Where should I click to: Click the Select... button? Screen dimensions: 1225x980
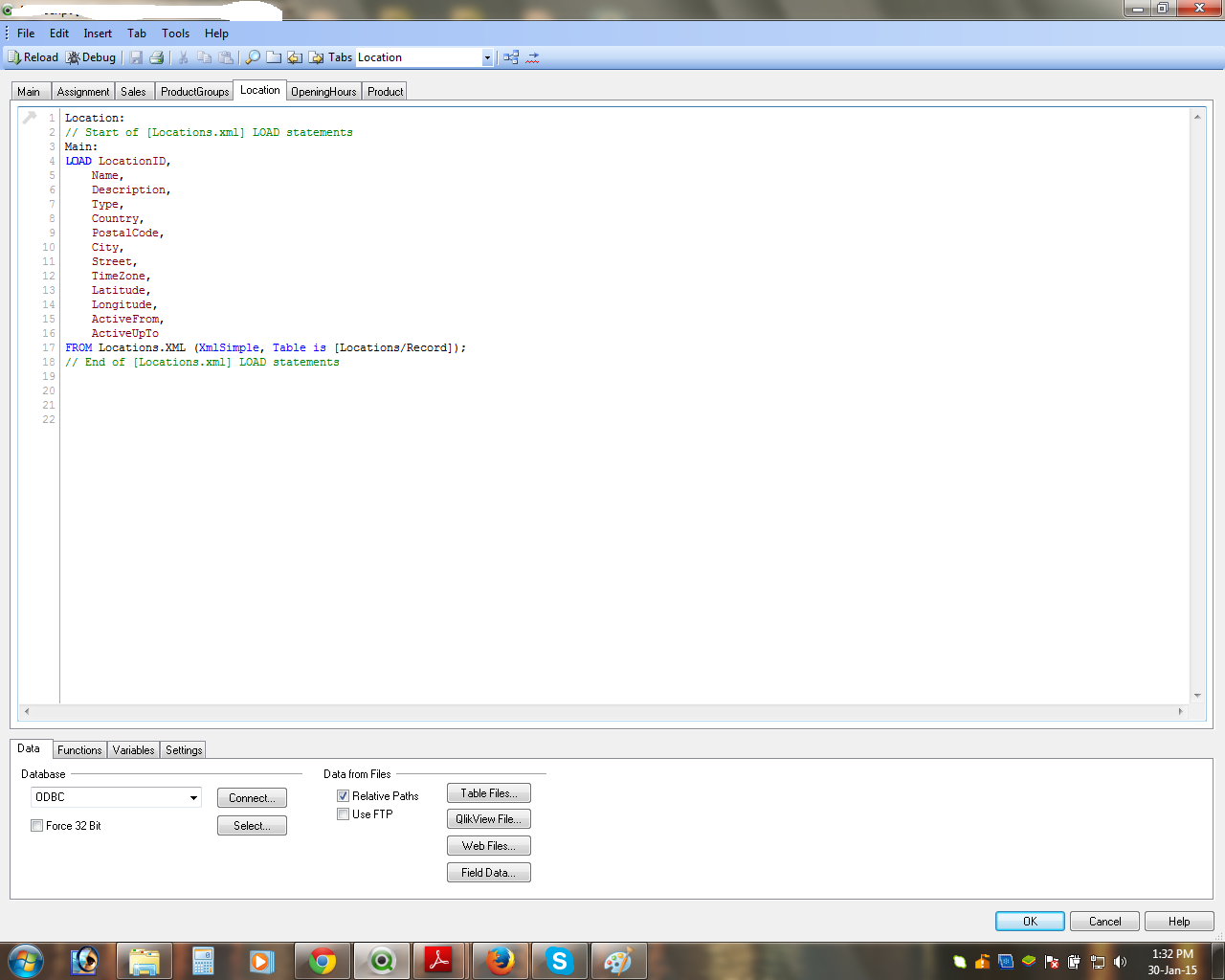[252, 826]
